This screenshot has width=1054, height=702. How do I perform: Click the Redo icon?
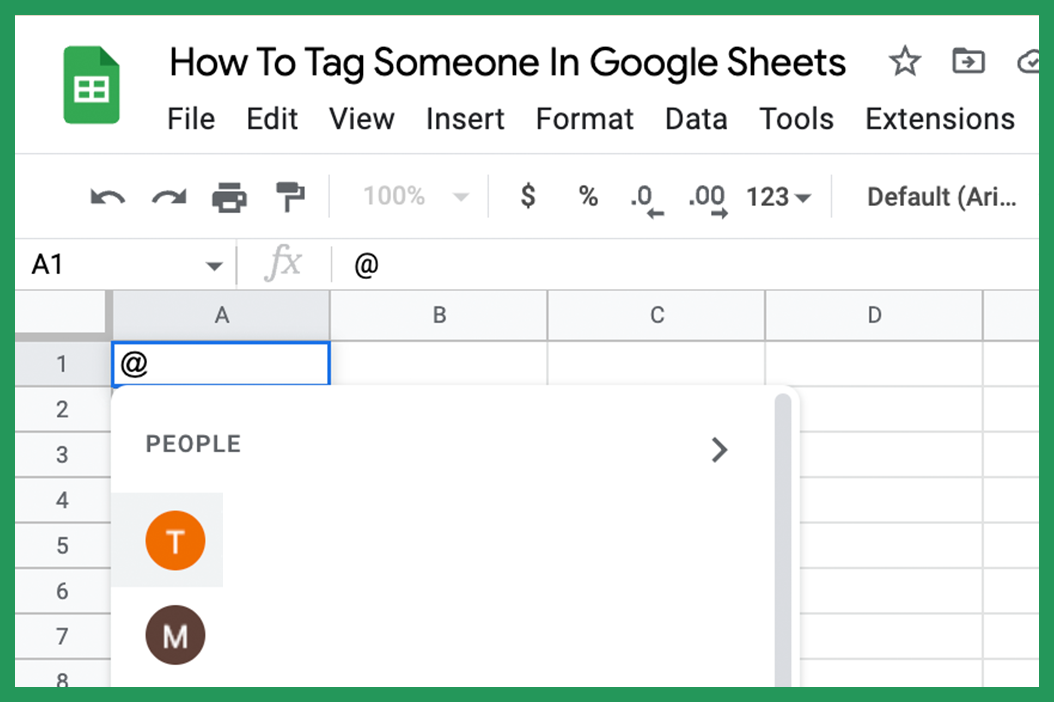click(x=168, y=196)
